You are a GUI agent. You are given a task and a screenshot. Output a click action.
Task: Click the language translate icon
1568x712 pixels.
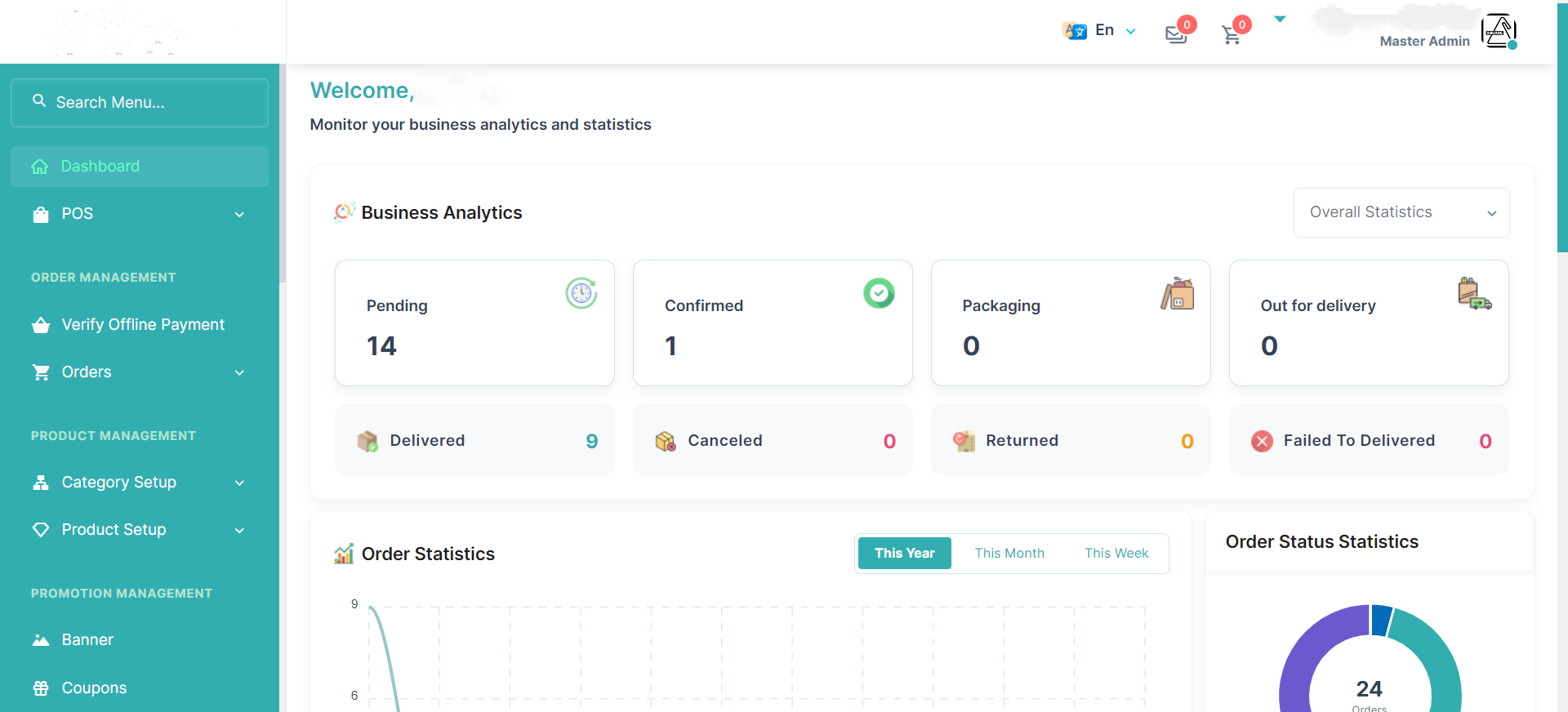[x=1075, y=31]
